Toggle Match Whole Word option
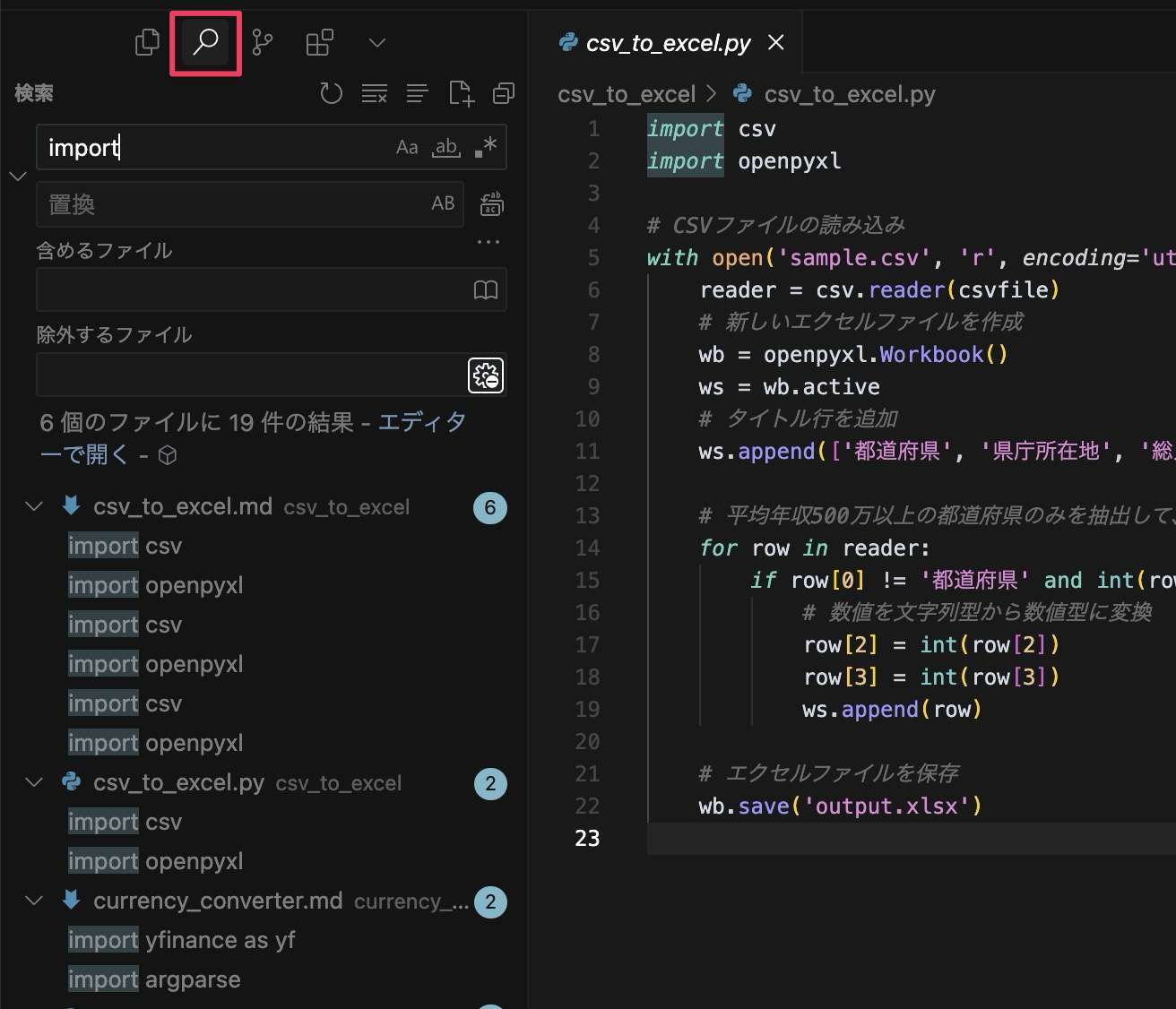This screenshot has height=1009, width=1176. pyautogui.click(x=446, y=147)
